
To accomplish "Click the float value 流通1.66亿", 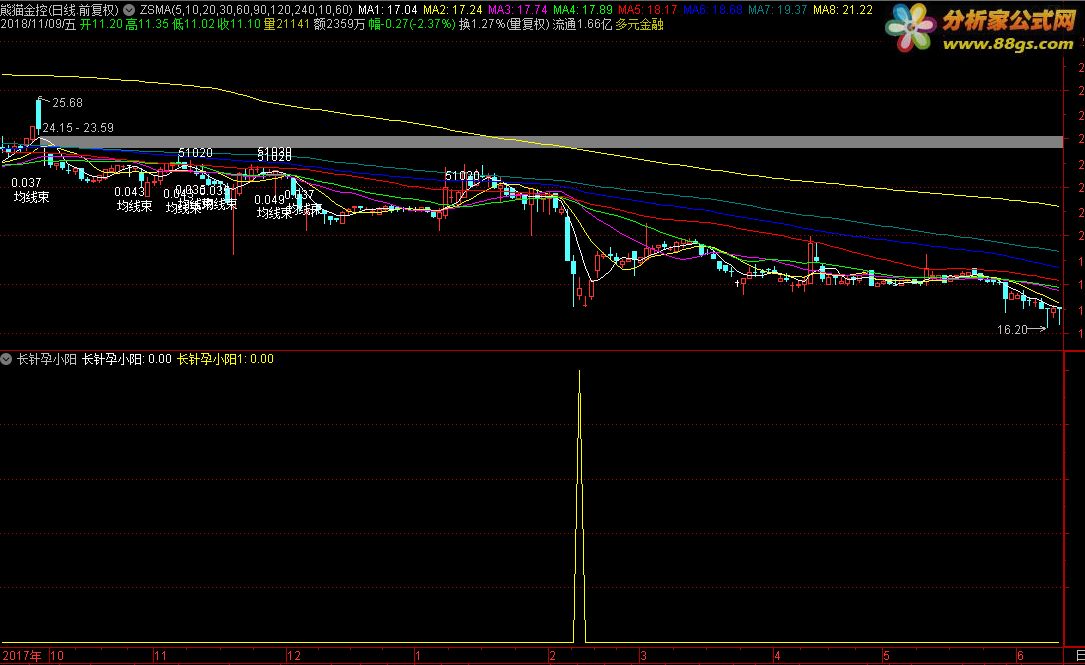I will pyautogui.click(x=582, y=24).
